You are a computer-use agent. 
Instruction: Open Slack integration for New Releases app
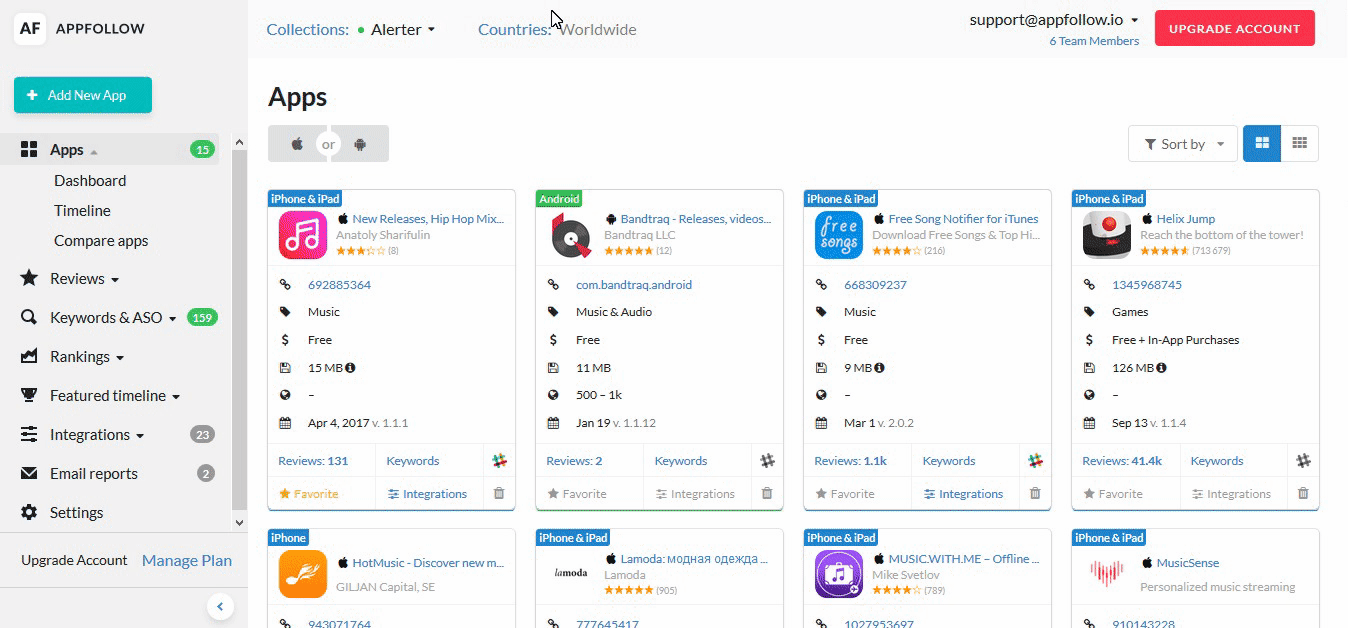(x=500, y=461)
